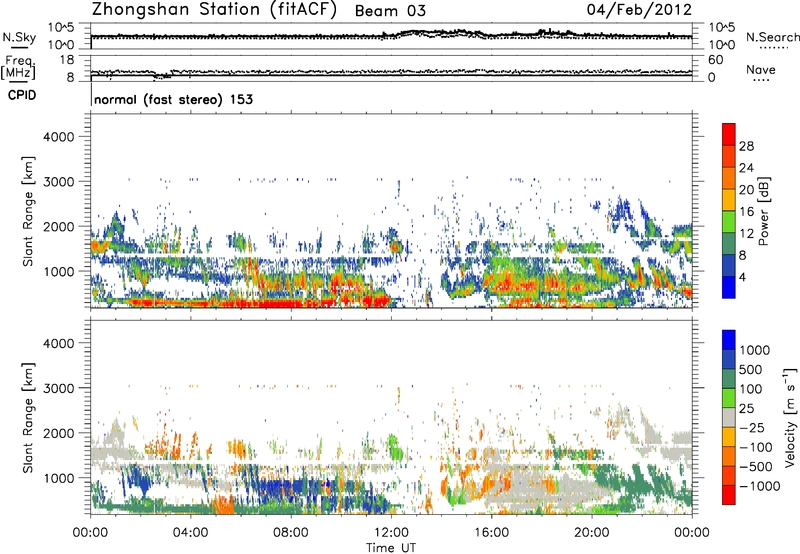Click the 'Nave' legend label
This screenshot has width=800, height=554.
pyautogui.click(x=761, y=70)
